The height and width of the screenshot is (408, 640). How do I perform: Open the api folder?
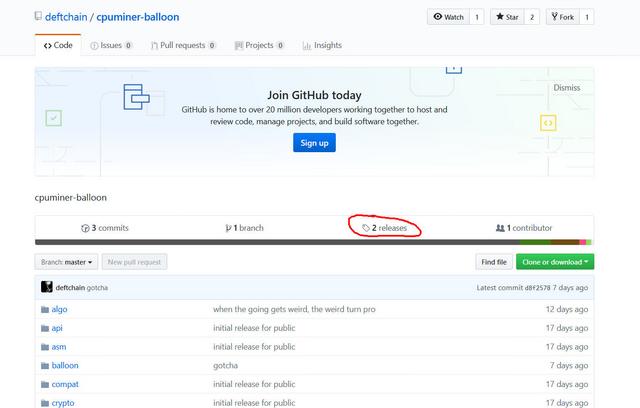click(57, 328)
